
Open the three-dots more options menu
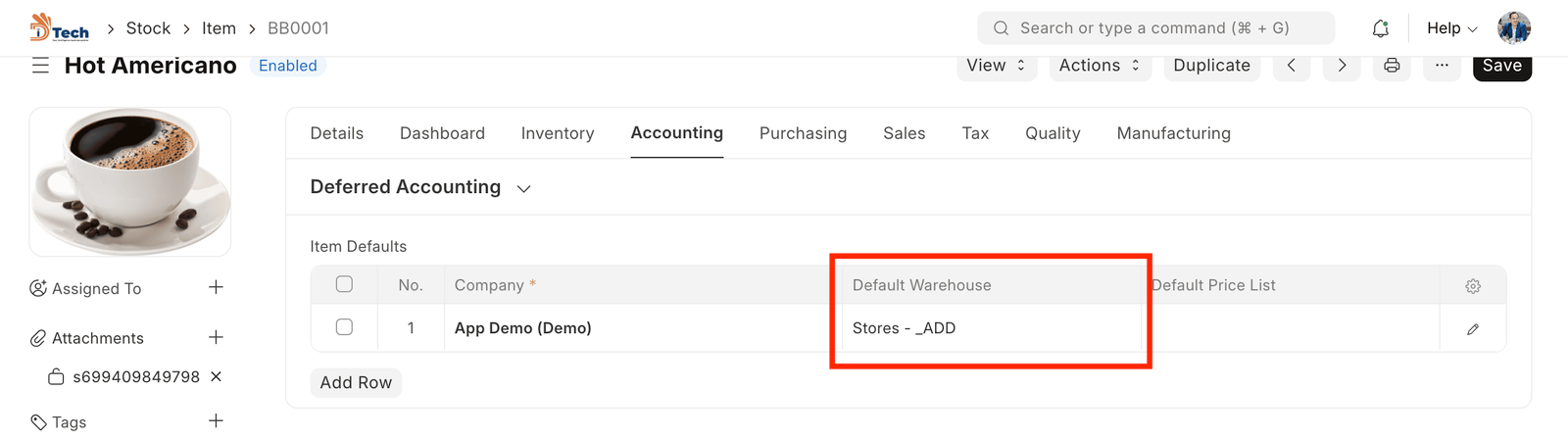pyautogui.click(x=1442, y=66)
